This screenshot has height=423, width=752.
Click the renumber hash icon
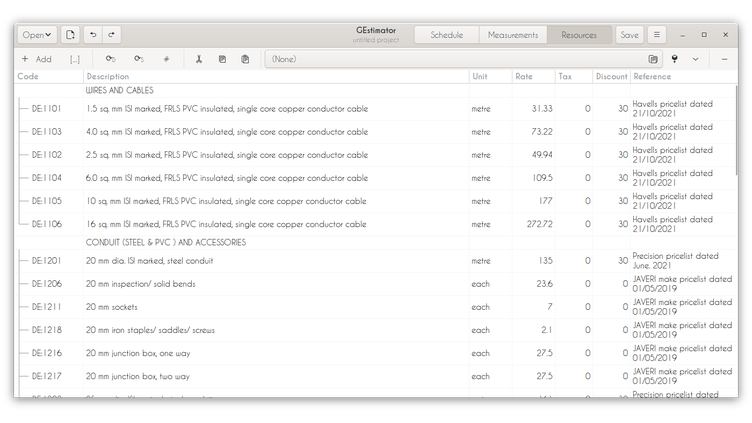[x=166, y=59]
